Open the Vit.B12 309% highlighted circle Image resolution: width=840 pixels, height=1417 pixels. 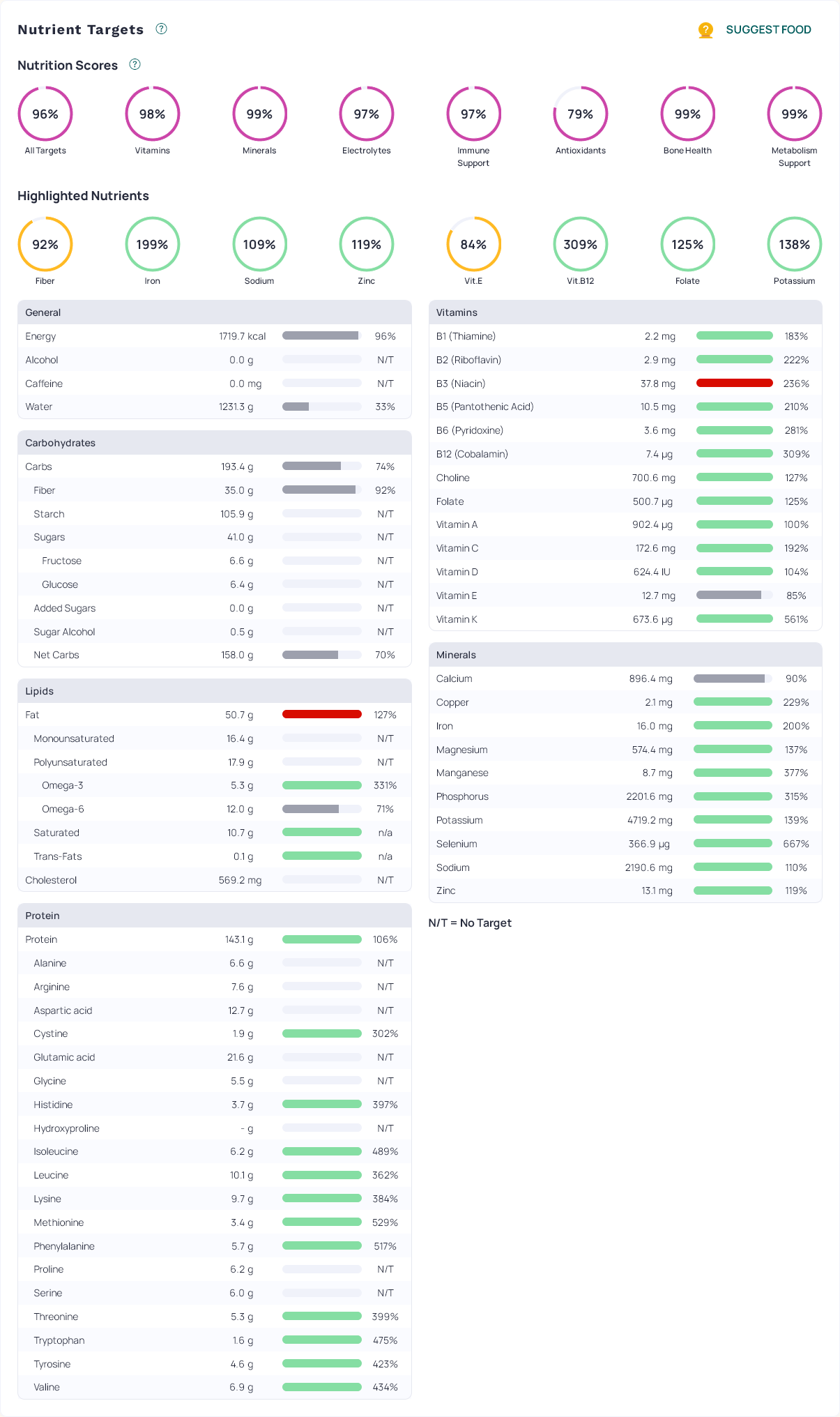point(580,244)
